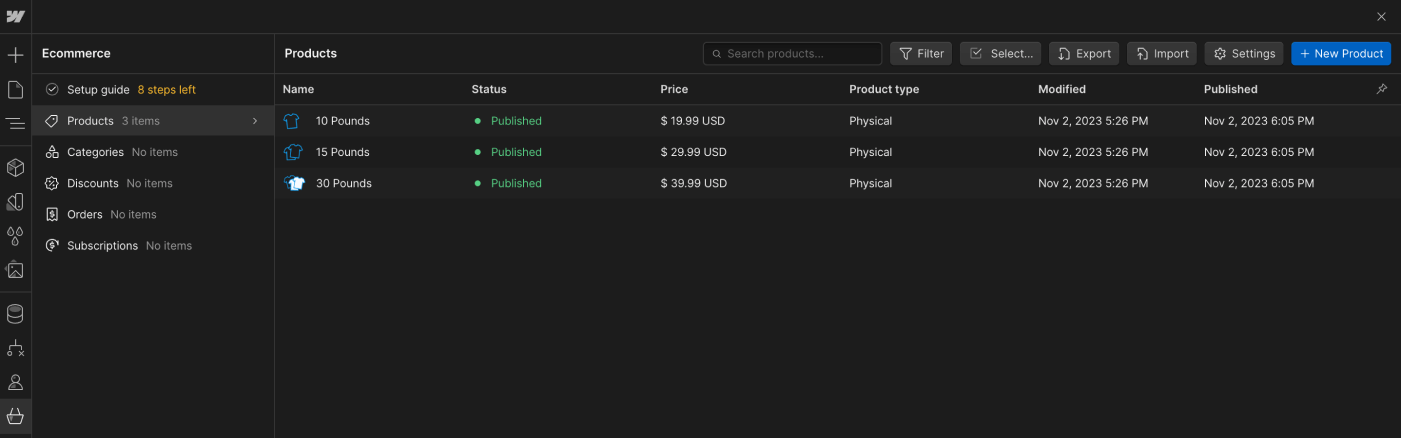Image resolution: width=1401 pixels, height=438 pixels.
Task: Open the Navigator panel icon
Action: tap(15, 124)
